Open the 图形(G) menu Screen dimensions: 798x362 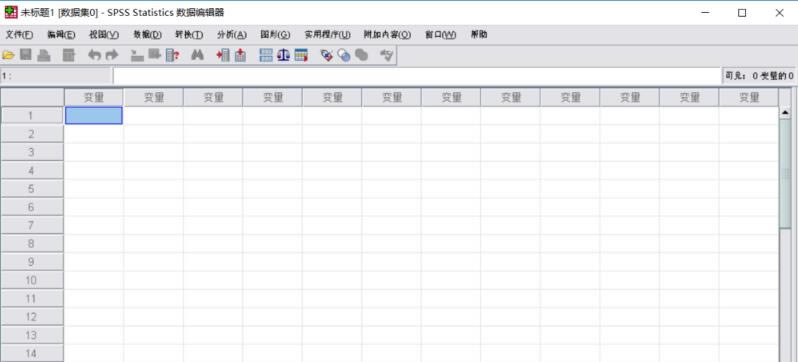pyautogui.click(x=275, y=35)
